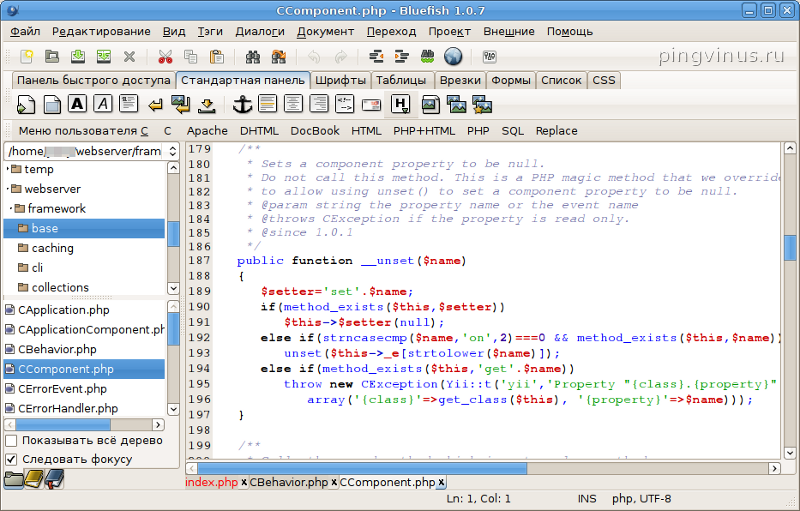Close the CBehavior.php document tab
Viewport: 800px width, 511px height.
point(334,482)
